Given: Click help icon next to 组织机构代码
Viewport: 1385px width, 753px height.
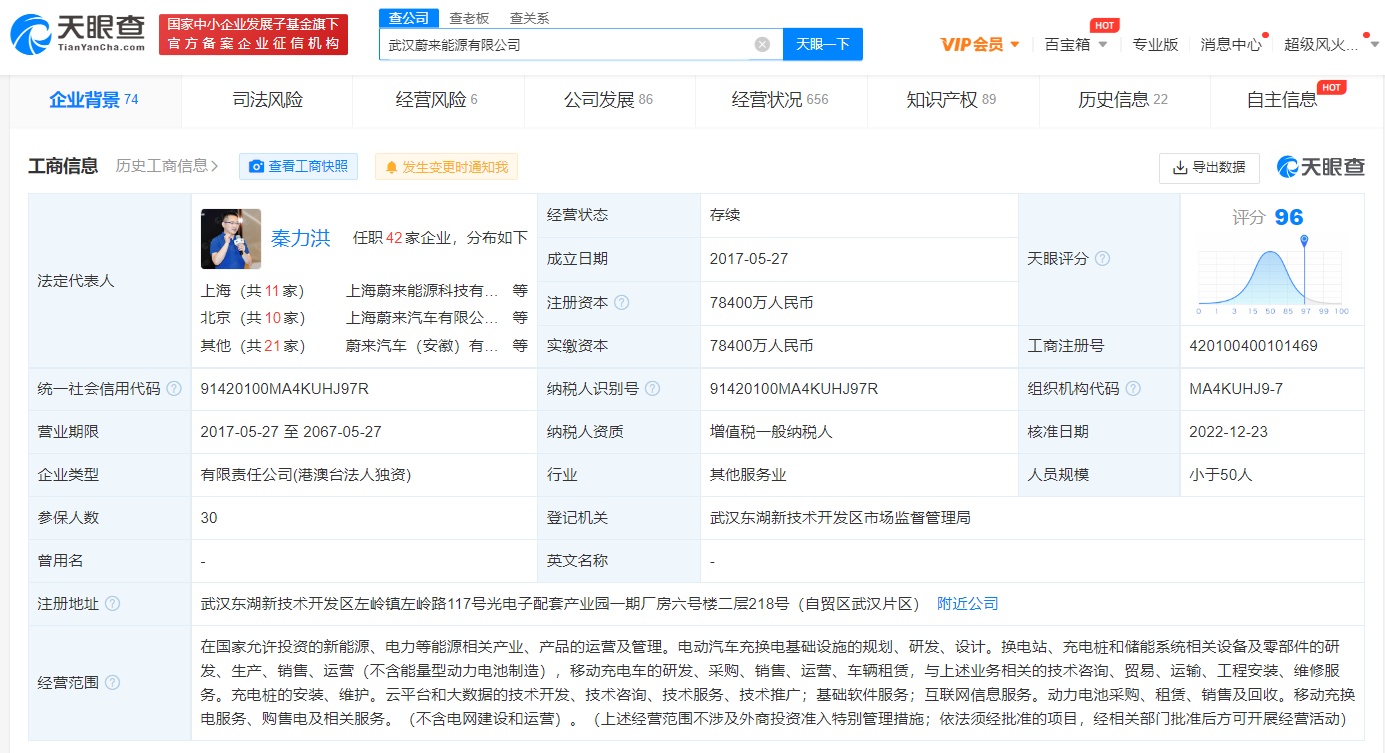Looking at the screenshot, I should [x=1133, y=389].
